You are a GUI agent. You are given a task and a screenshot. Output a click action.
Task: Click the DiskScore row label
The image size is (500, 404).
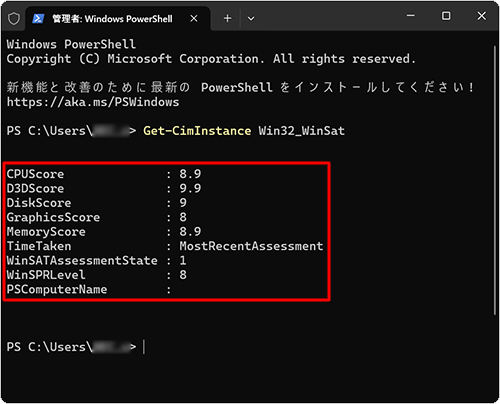(39, 203)
